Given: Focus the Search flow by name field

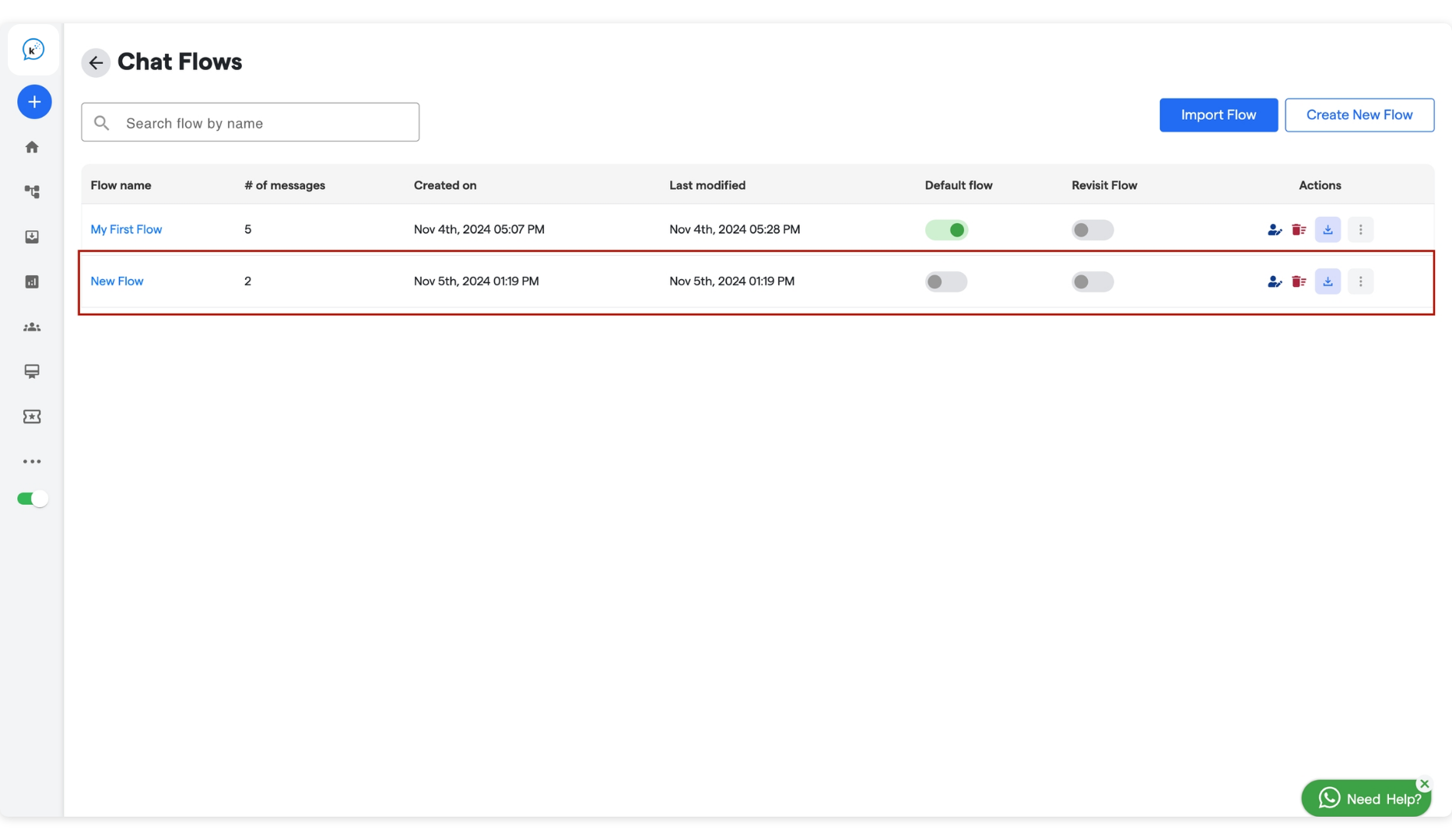Looking at the screenshot, I should pyautogui.click(x=251, y=122).
